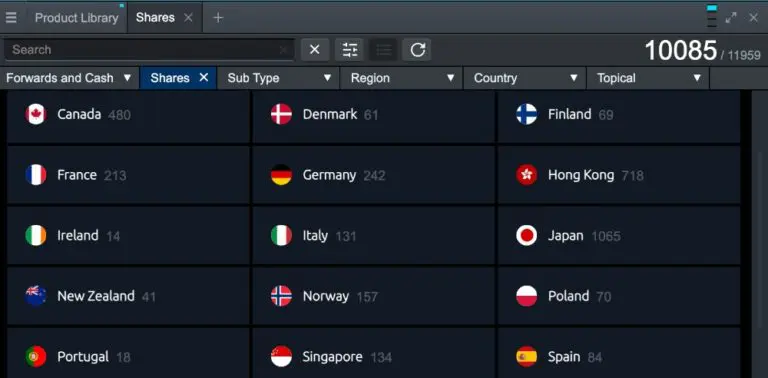Click the Portugal flag icon

(x=36, y=356)
